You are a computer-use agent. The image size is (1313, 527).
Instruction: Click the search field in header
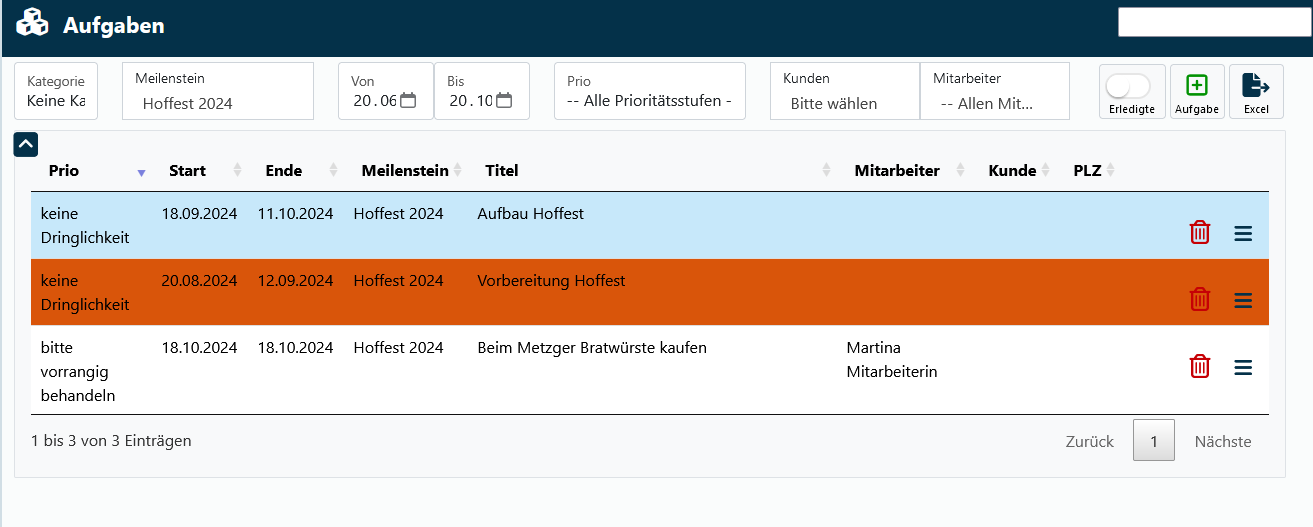[1213, 22]
